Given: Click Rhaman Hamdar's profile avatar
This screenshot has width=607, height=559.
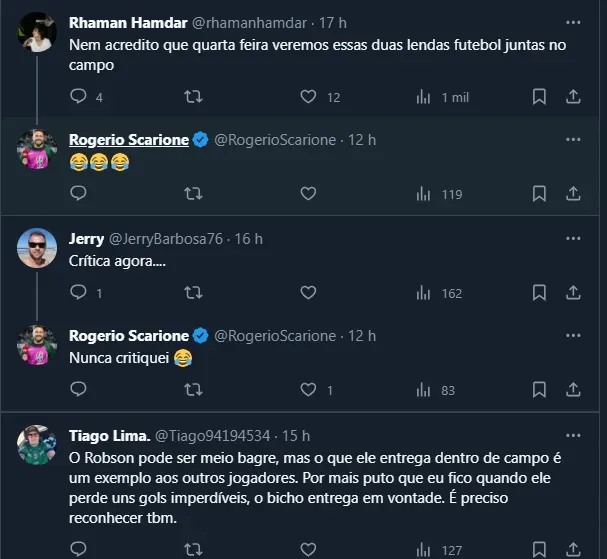Looking at the screenshot, I should tap(38, 33).
